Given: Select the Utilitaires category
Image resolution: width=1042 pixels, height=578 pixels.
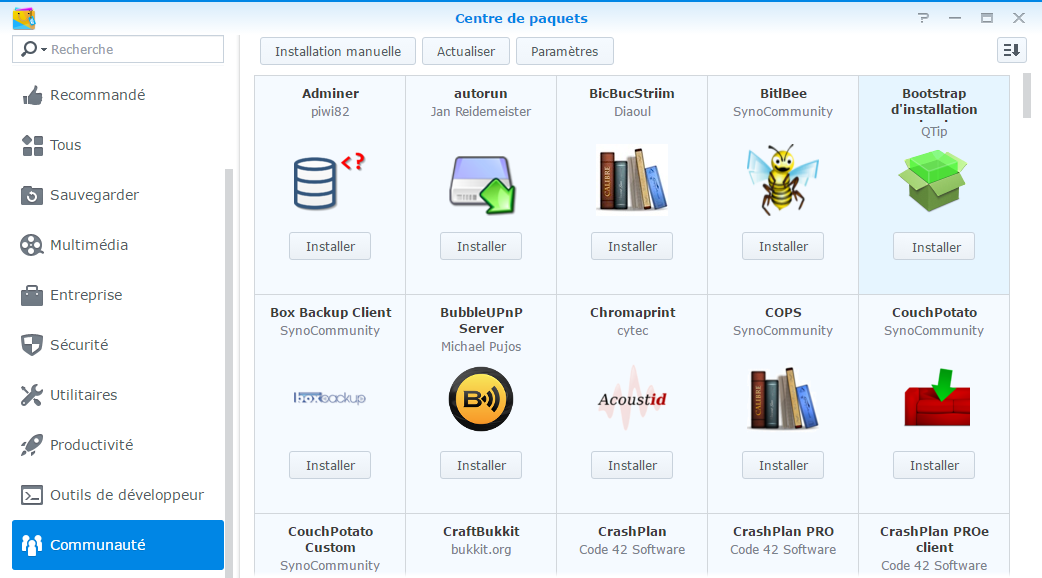Looking at the screenshot, I should point(118,395).
